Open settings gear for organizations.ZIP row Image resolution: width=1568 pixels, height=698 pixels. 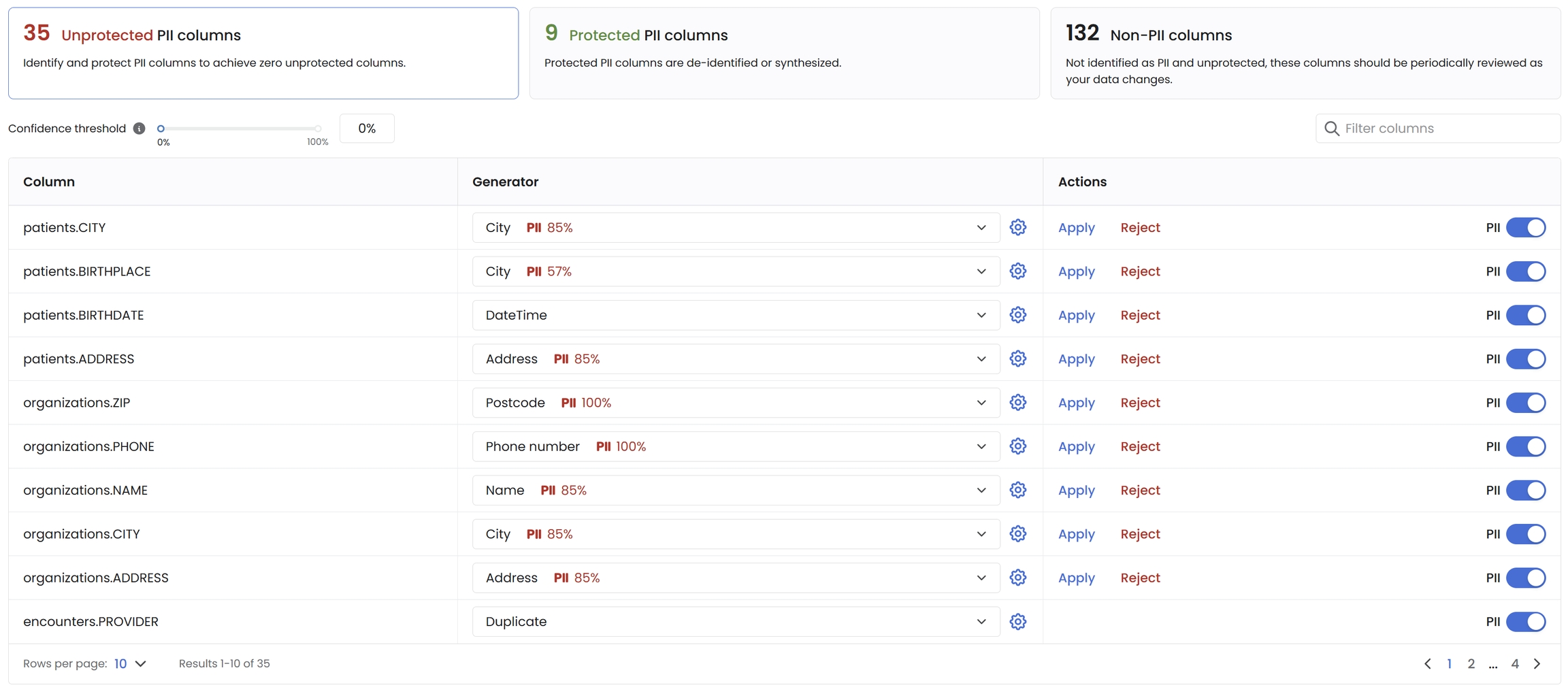(1017, 403)
